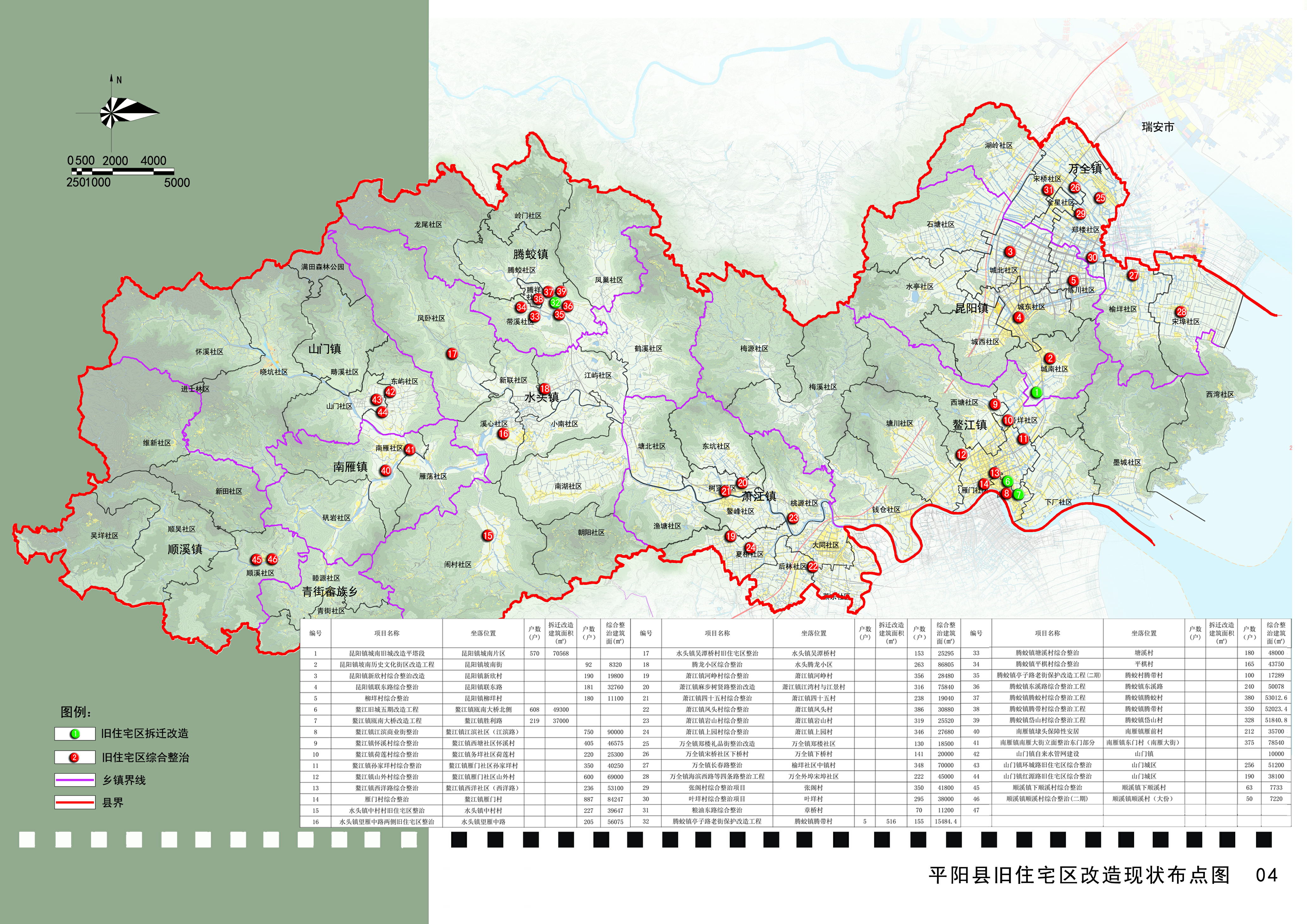Click green marker 32 in 腾蛟镇
Image resolution: width=1307 pixels, height=924 pixels.
point(555,303)
